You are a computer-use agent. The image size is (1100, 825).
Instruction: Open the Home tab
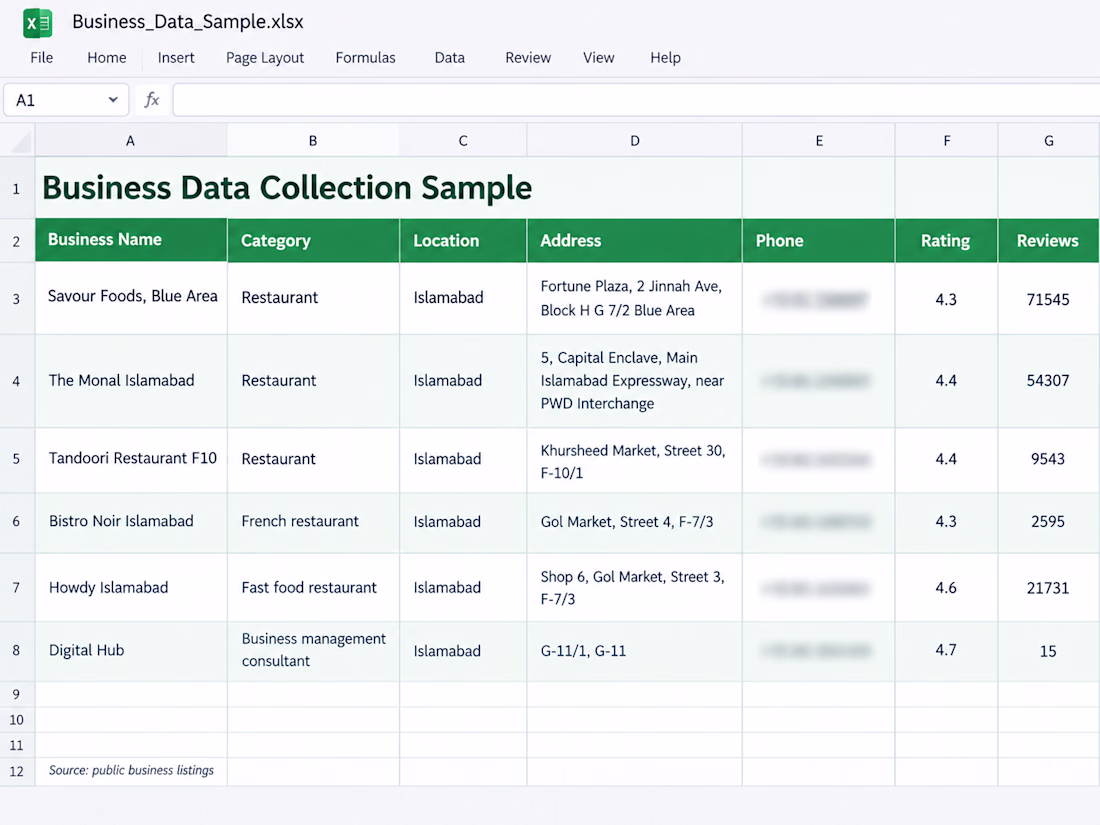pos(107,58)
